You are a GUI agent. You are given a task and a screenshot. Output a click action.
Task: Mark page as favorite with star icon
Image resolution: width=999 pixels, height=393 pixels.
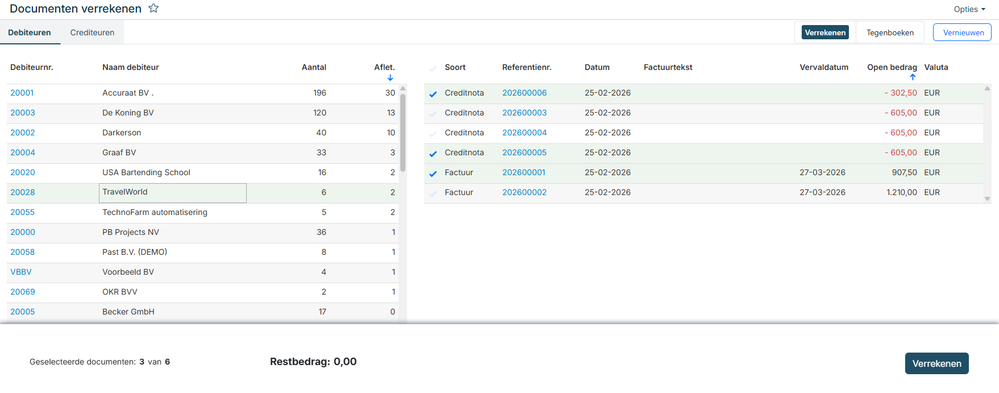(x=154, y=8)
